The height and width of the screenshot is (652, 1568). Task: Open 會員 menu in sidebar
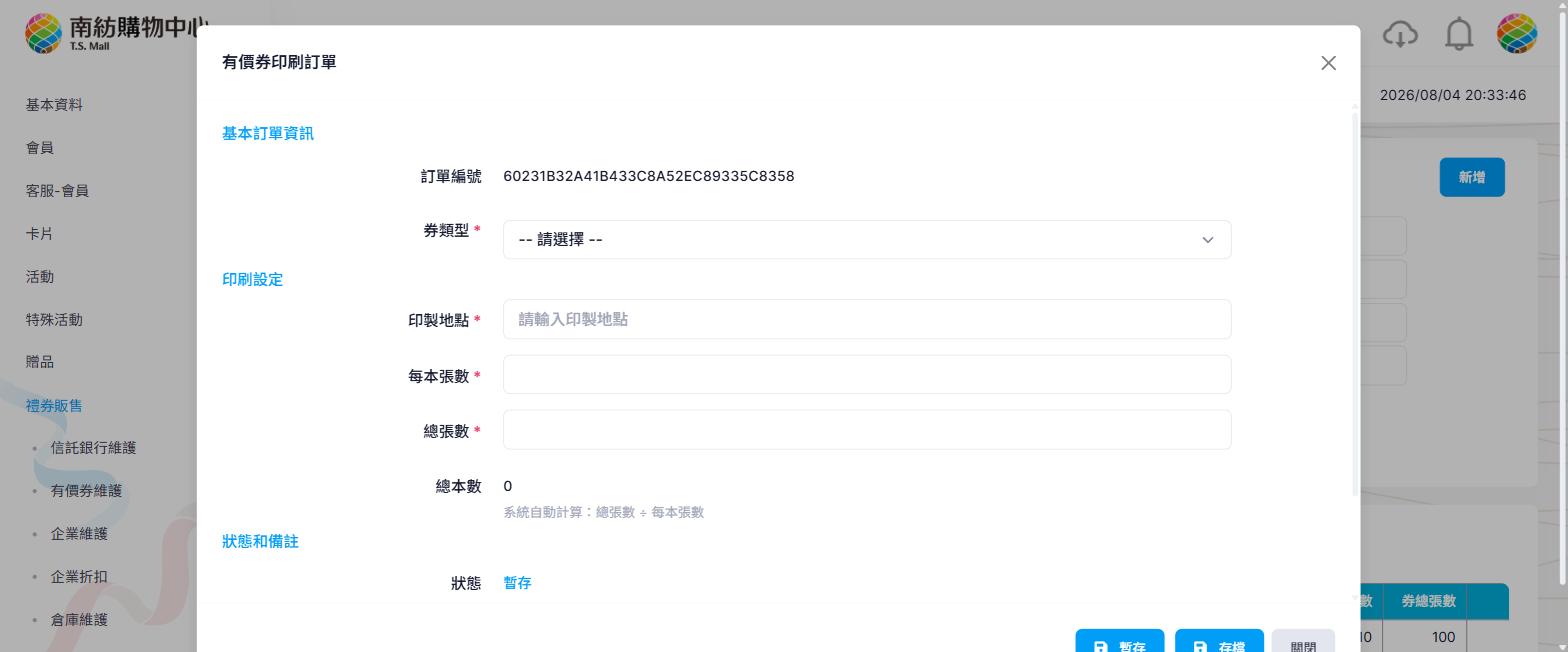(x=40, y=148)
